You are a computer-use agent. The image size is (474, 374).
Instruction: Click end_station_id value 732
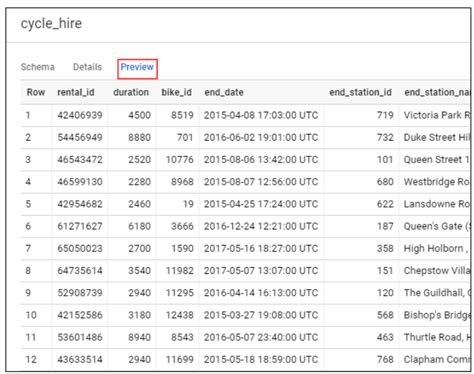point(385,137)
